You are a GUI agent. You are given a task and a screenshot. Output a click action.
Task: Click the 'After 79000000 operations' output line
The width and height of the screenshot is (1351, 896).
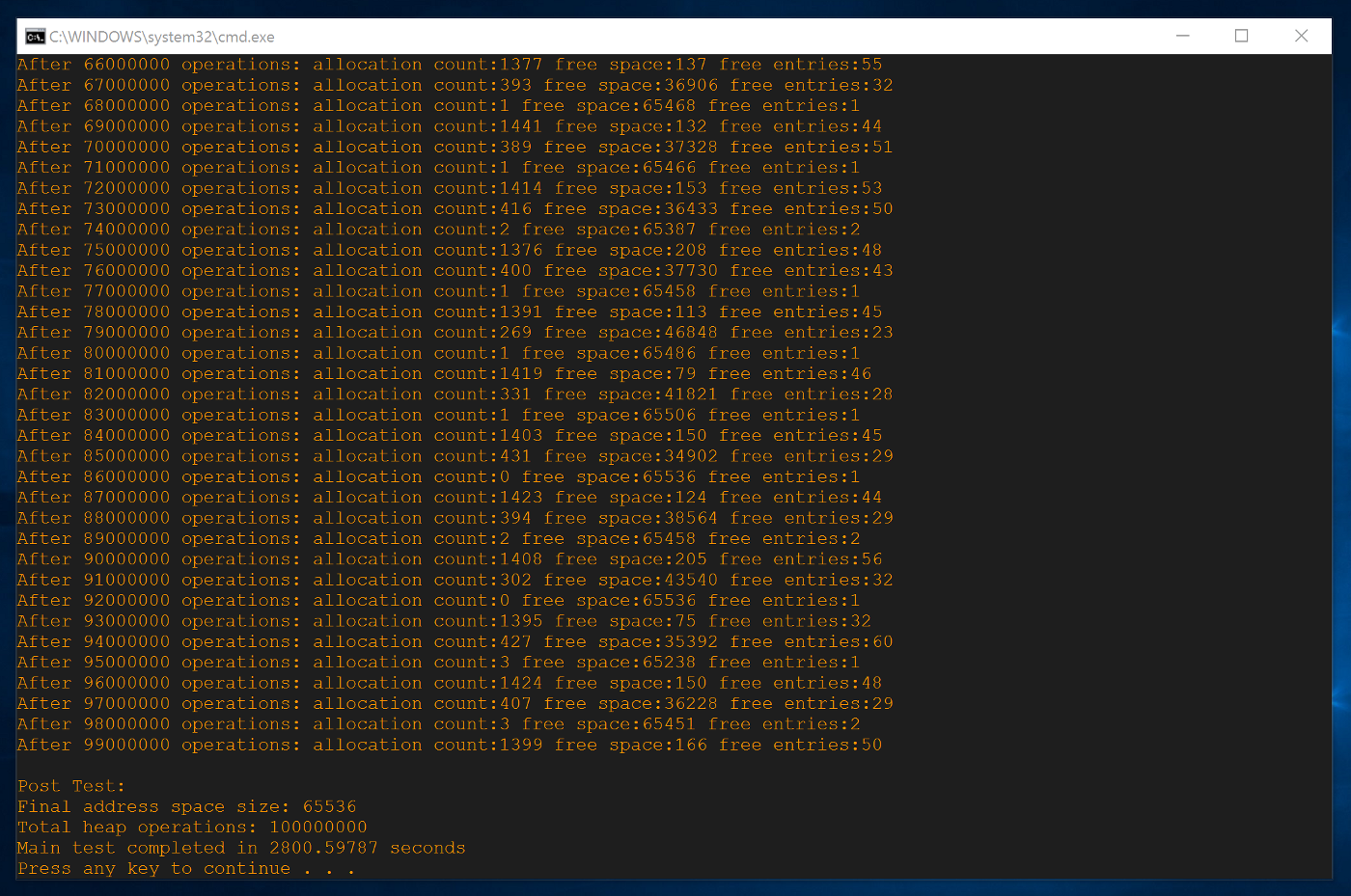click(455, 332)
